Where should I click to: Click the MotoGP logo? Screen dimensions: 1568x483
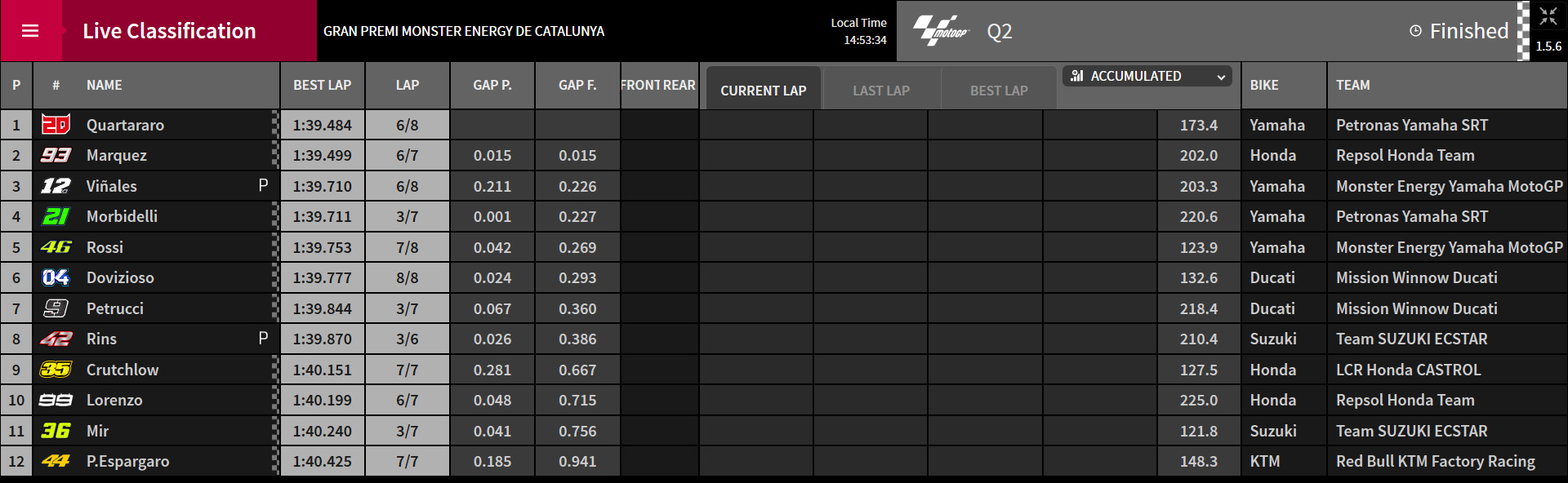click(x=940, y=31)
